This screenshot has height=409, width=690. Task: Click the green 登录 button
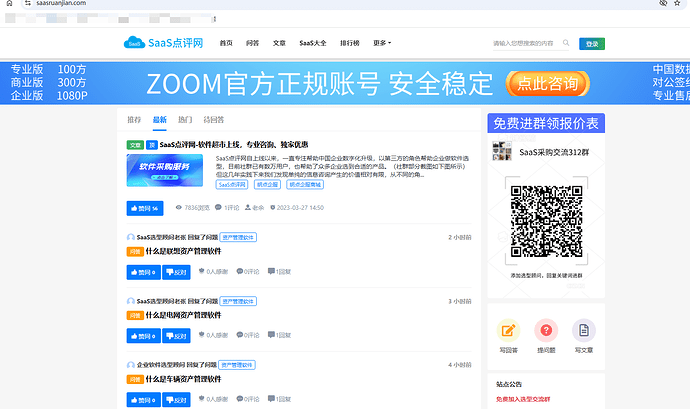click(592, 44)
